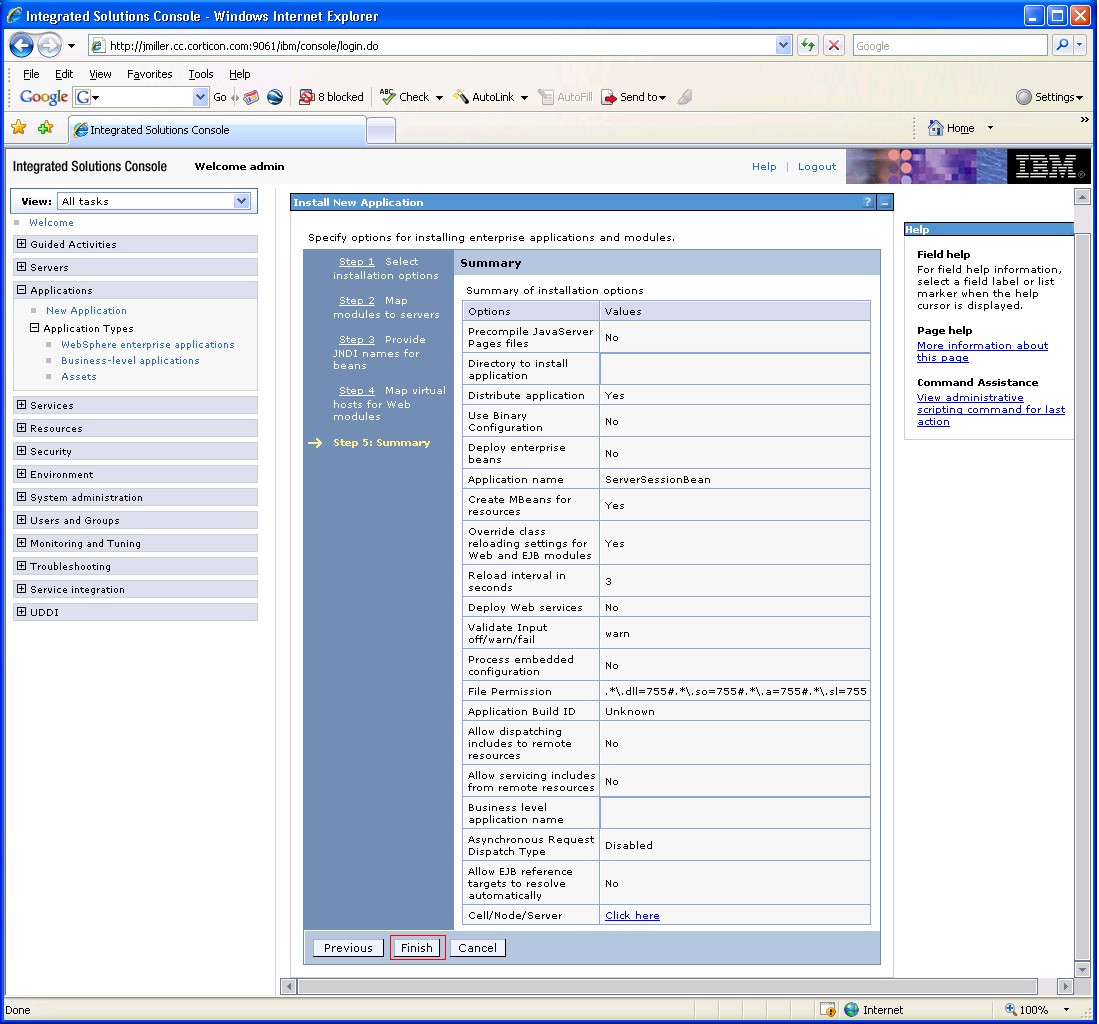The width and height of the screenshot is (1099, 1024).
Task: Go to Step 1 link
Action: click(x=357, y=261)
